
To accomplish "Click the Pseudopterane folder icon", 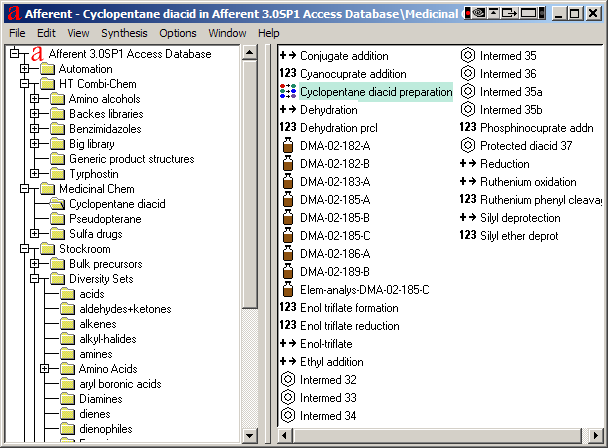I will [57, 219].
